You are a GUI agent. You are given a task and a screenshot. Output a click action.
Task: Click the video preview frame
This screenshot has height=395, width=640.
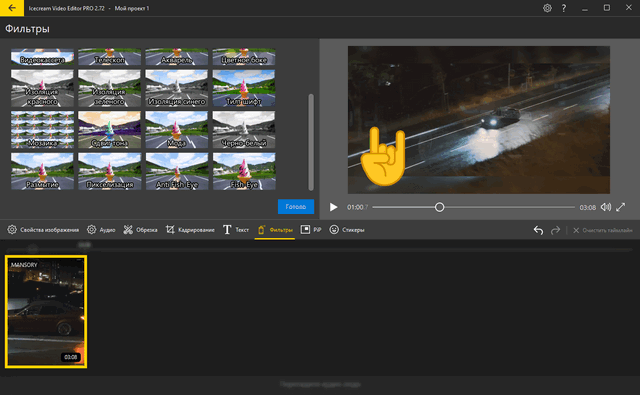tap(479, 120)
